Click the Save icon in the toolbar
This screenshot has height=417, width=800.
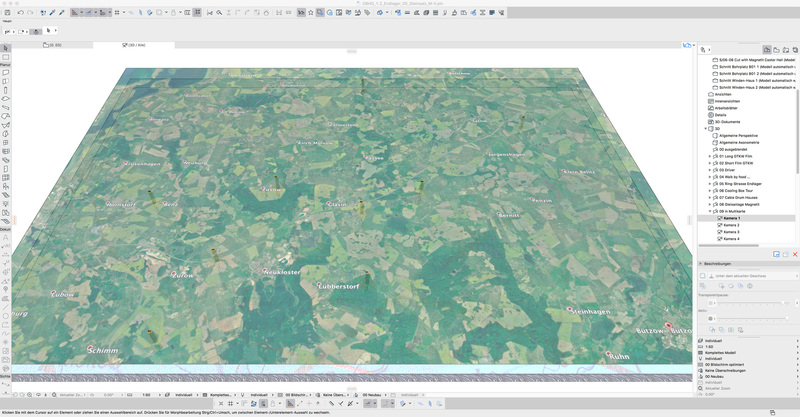point(8,13)
